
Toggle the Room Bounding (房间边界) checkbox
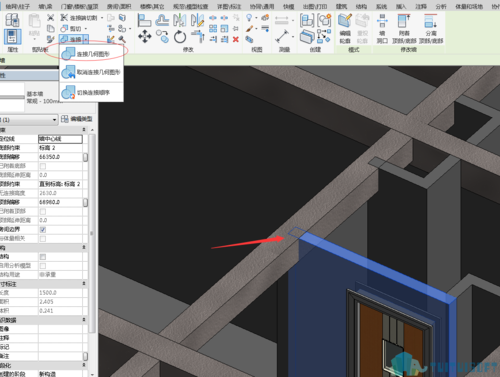[43, 230]
